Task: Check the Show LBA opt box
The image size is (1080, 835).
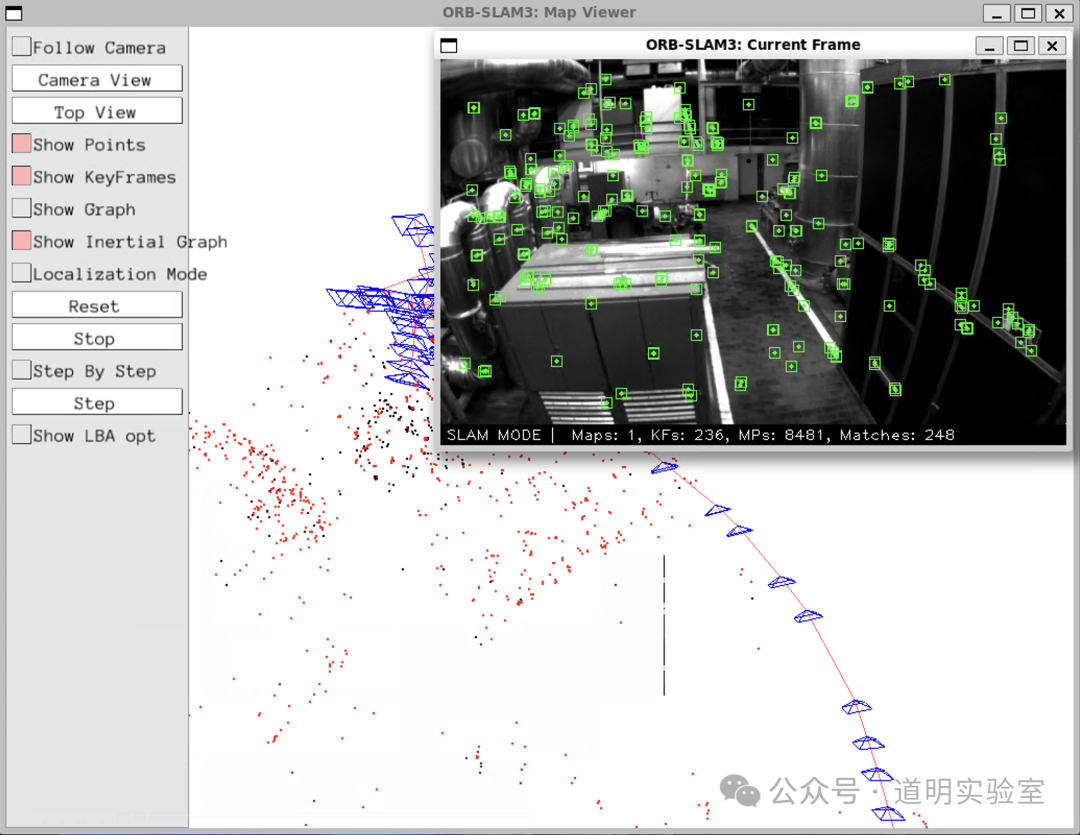Action: coord(21,435)
